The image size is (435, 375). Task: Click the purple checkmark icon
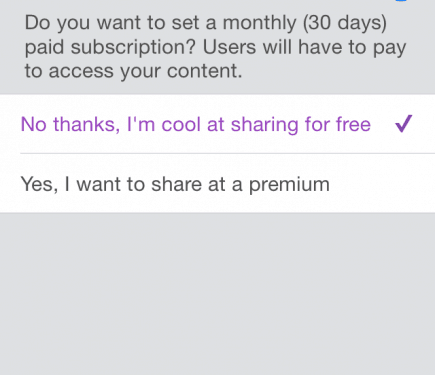point(404,124)
